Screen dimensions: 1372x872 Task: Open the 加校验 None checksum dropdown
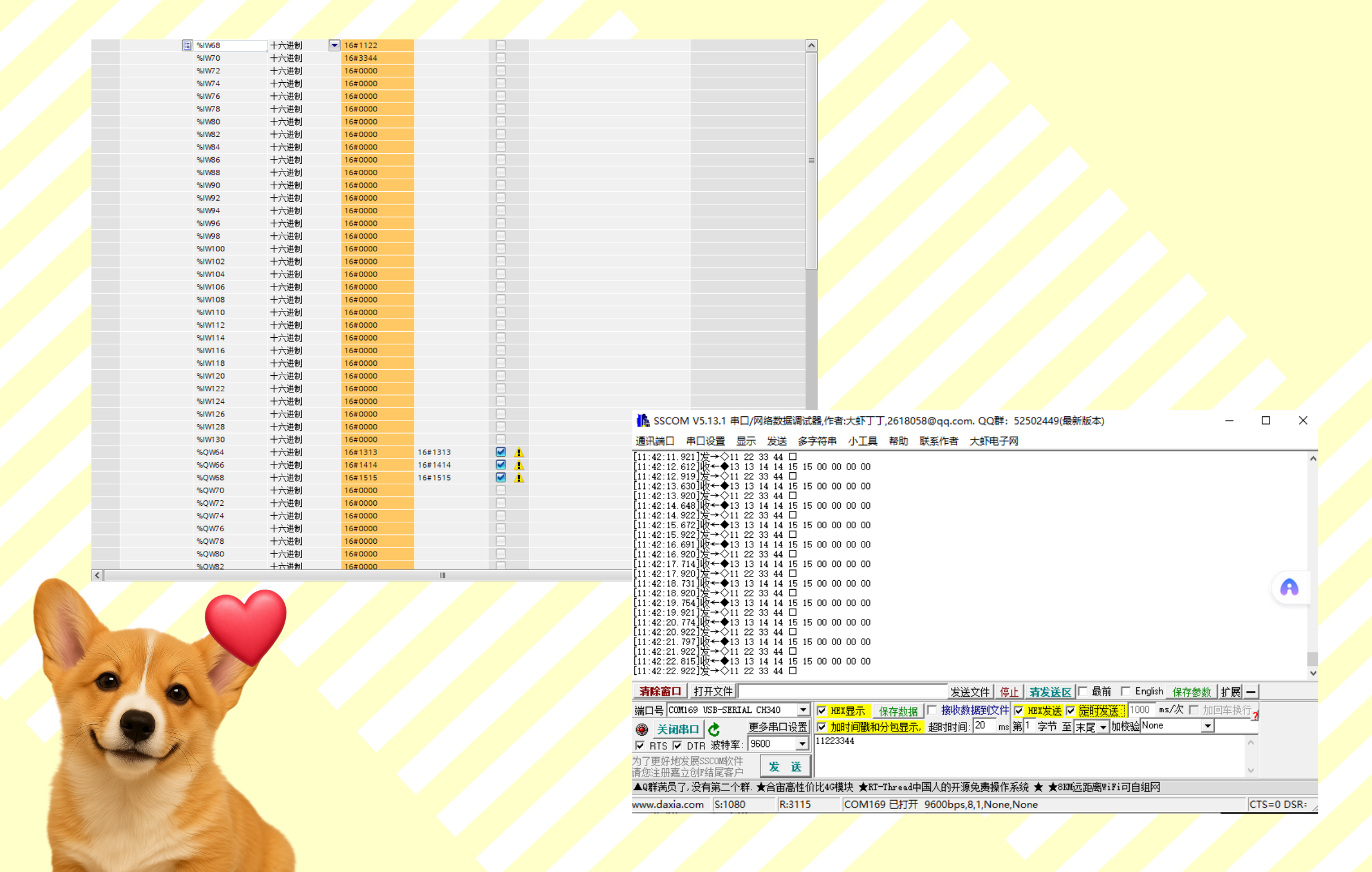point(1207,726)
